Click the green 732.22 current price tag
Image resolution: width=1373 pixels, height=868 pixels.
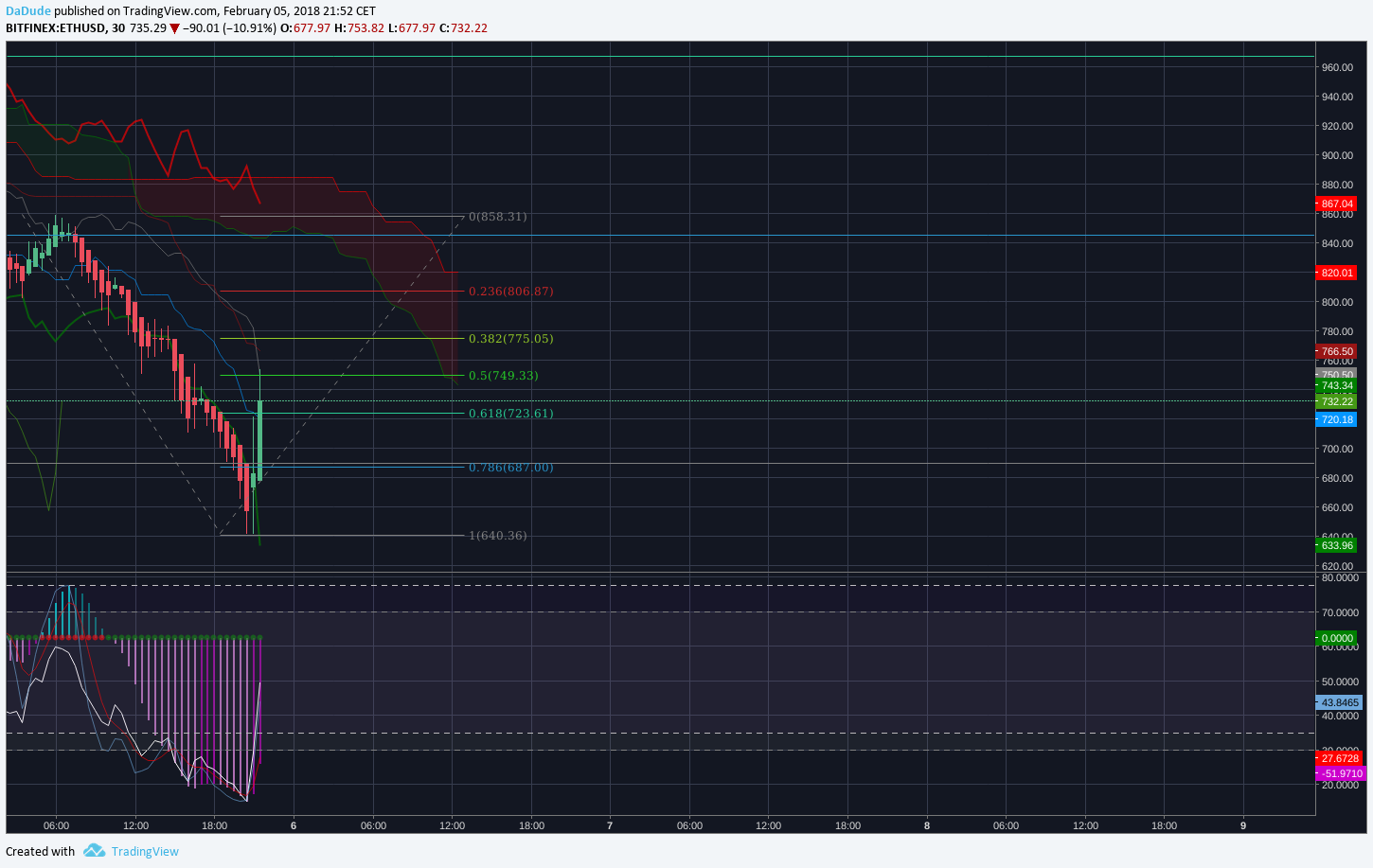[x=1337, y=401]
